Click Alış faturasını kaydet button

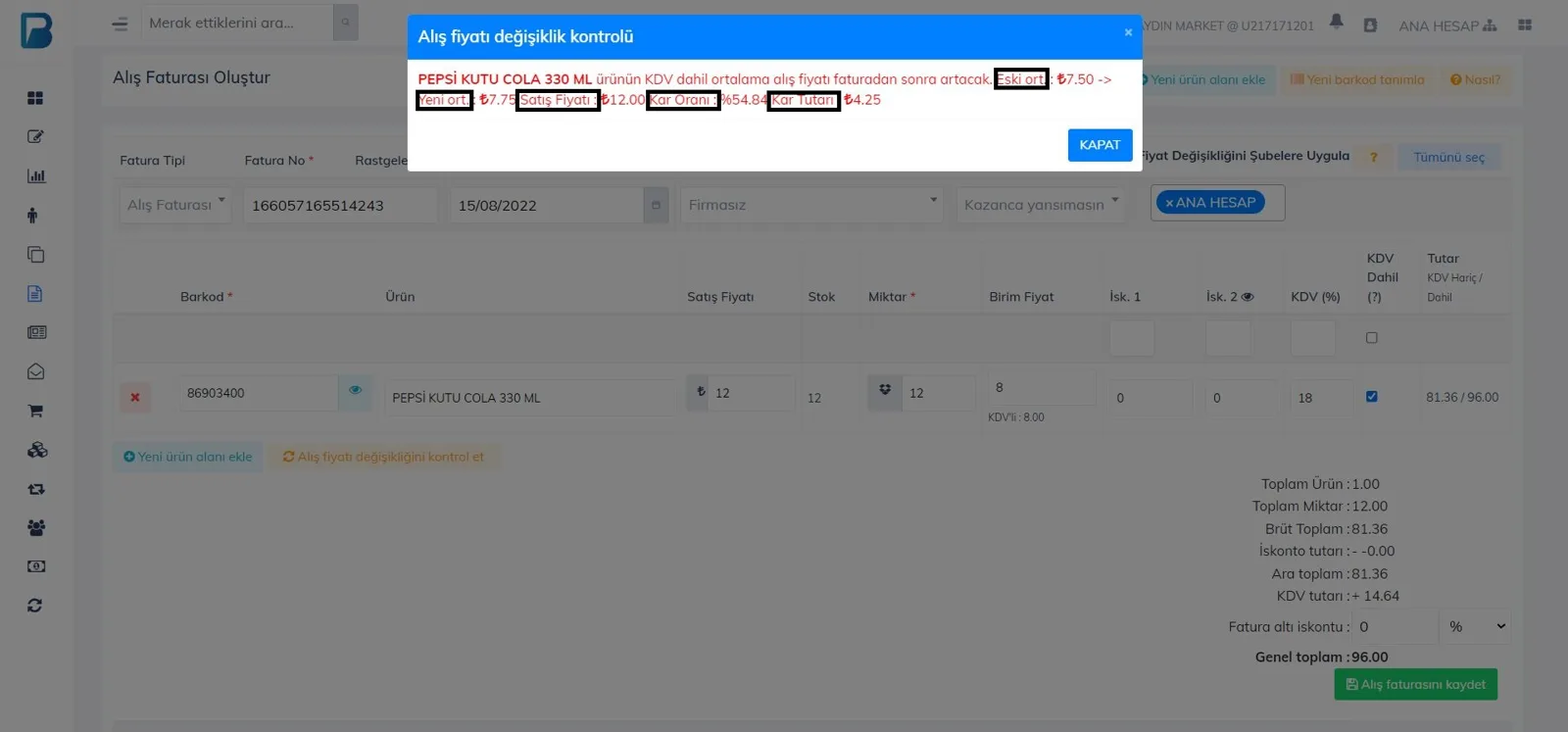pyautogui.click(x=1415, y=684)
